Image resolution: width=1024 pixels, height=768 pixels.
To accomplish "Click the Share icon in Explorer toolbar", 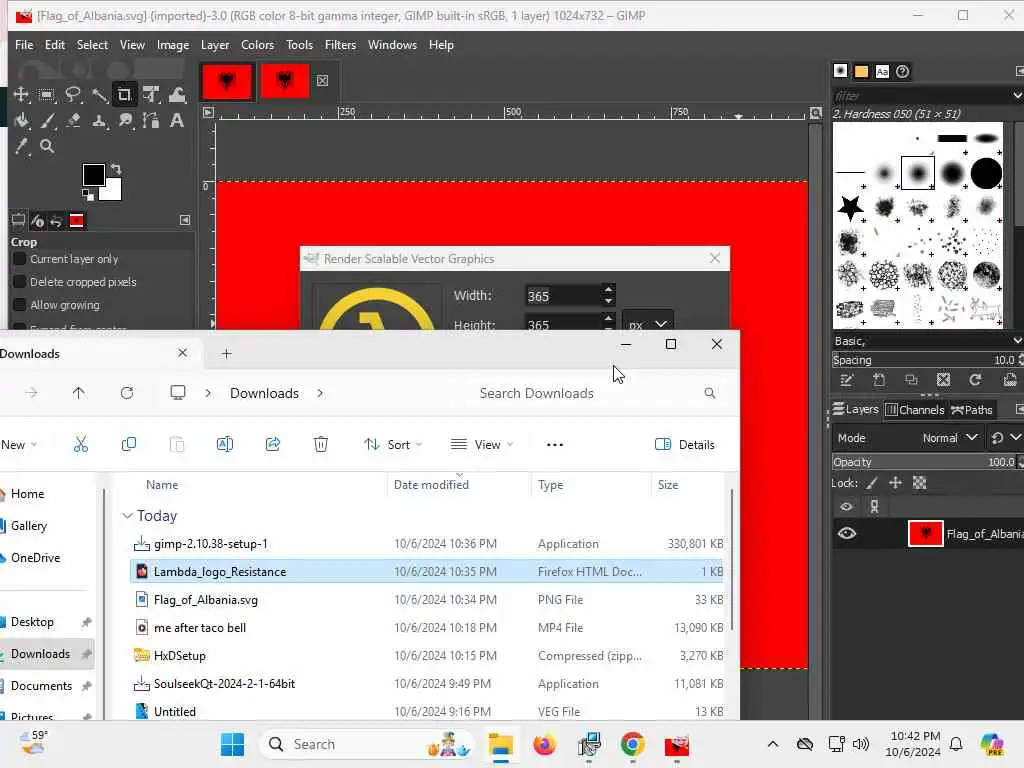I will 273,445.
